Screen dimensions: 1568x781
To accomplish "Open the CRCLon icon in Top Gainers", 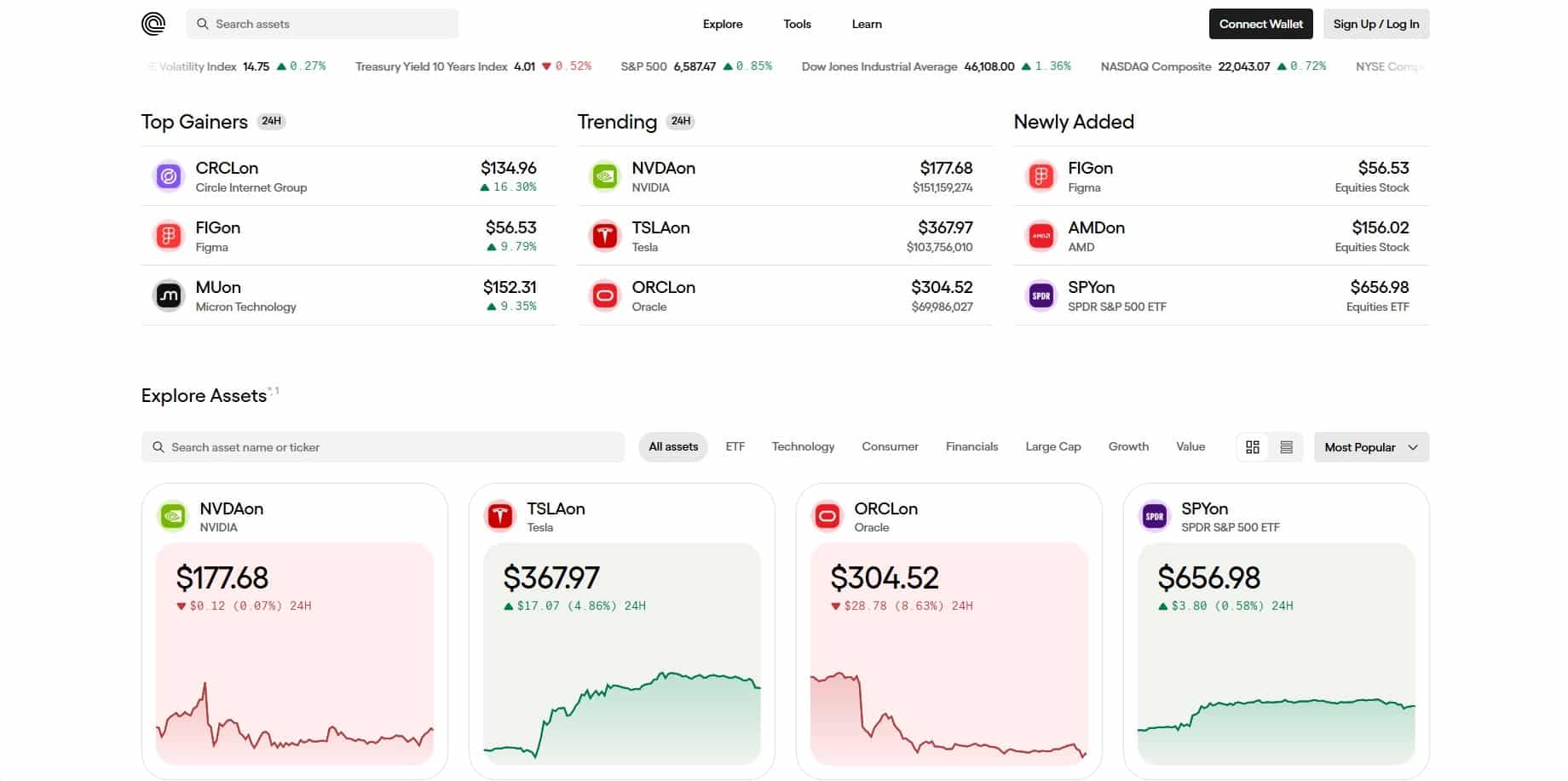I will (169, 176).
